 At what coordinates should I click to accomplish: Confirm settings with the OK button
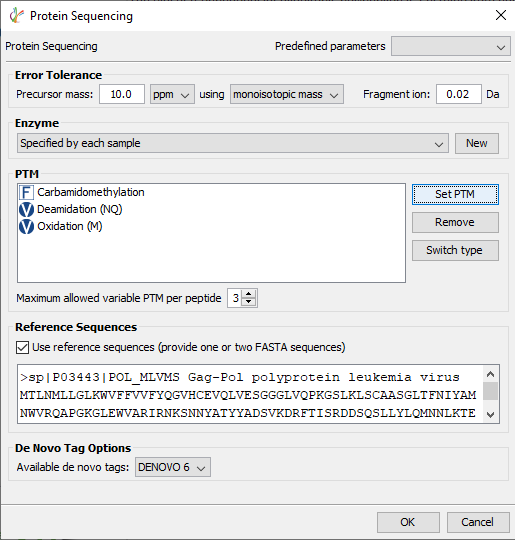(x=408, y=522)
